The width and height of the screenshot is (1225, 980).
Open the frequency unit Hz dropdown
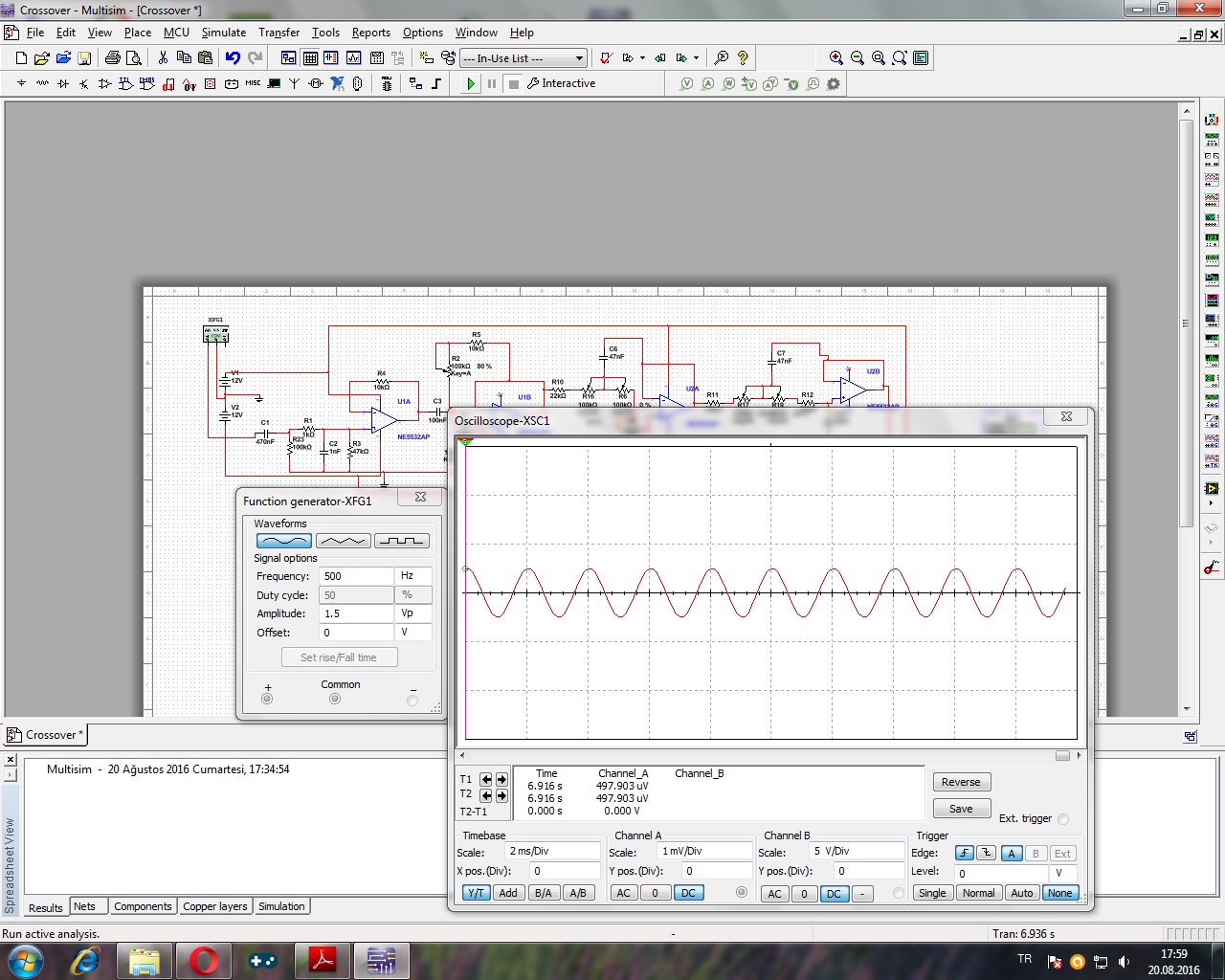click(413, 576)
